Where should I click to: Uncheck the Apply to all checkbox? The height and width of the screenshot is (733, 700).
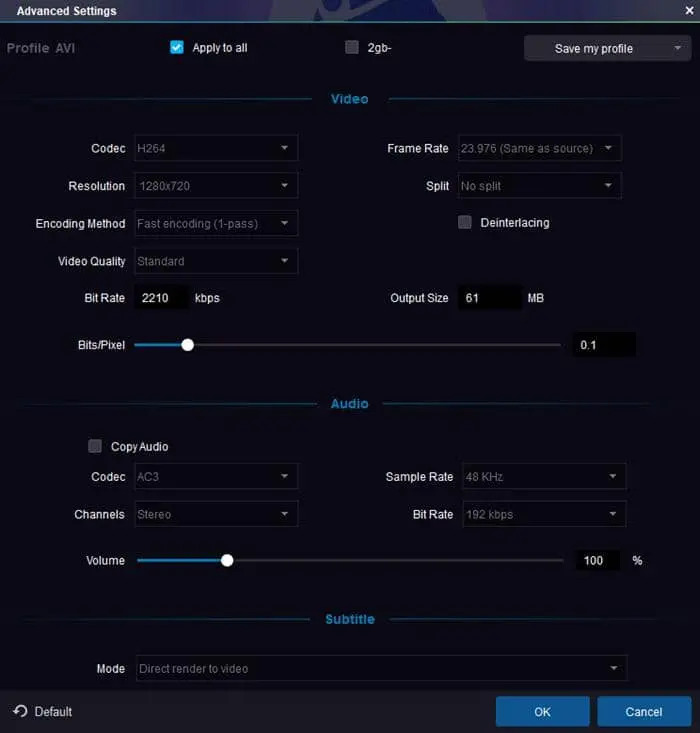[177, 47]
